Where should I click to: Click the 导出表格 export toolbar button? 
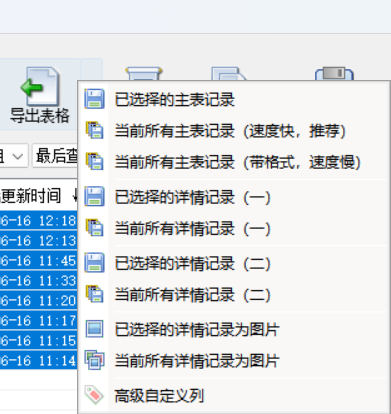tap(40, 95)
